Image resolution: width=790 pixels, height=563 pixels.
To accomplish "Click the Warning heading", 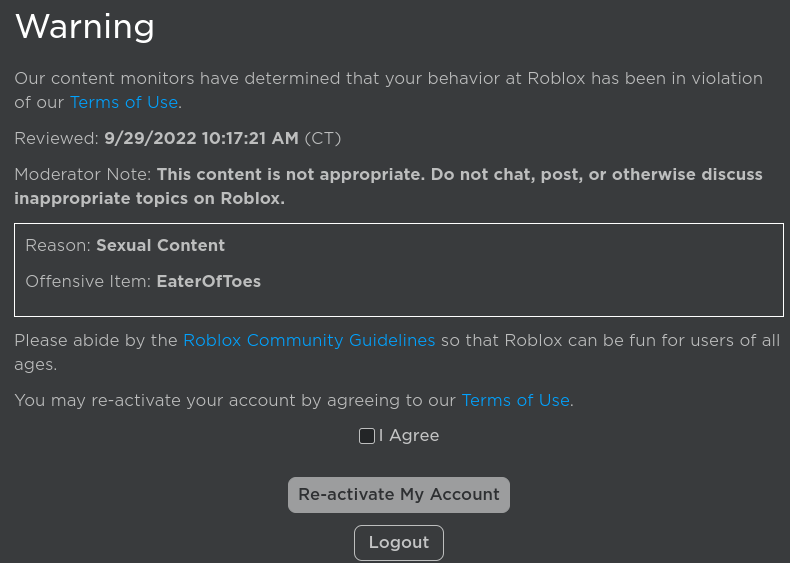I will tap(85, 27).
